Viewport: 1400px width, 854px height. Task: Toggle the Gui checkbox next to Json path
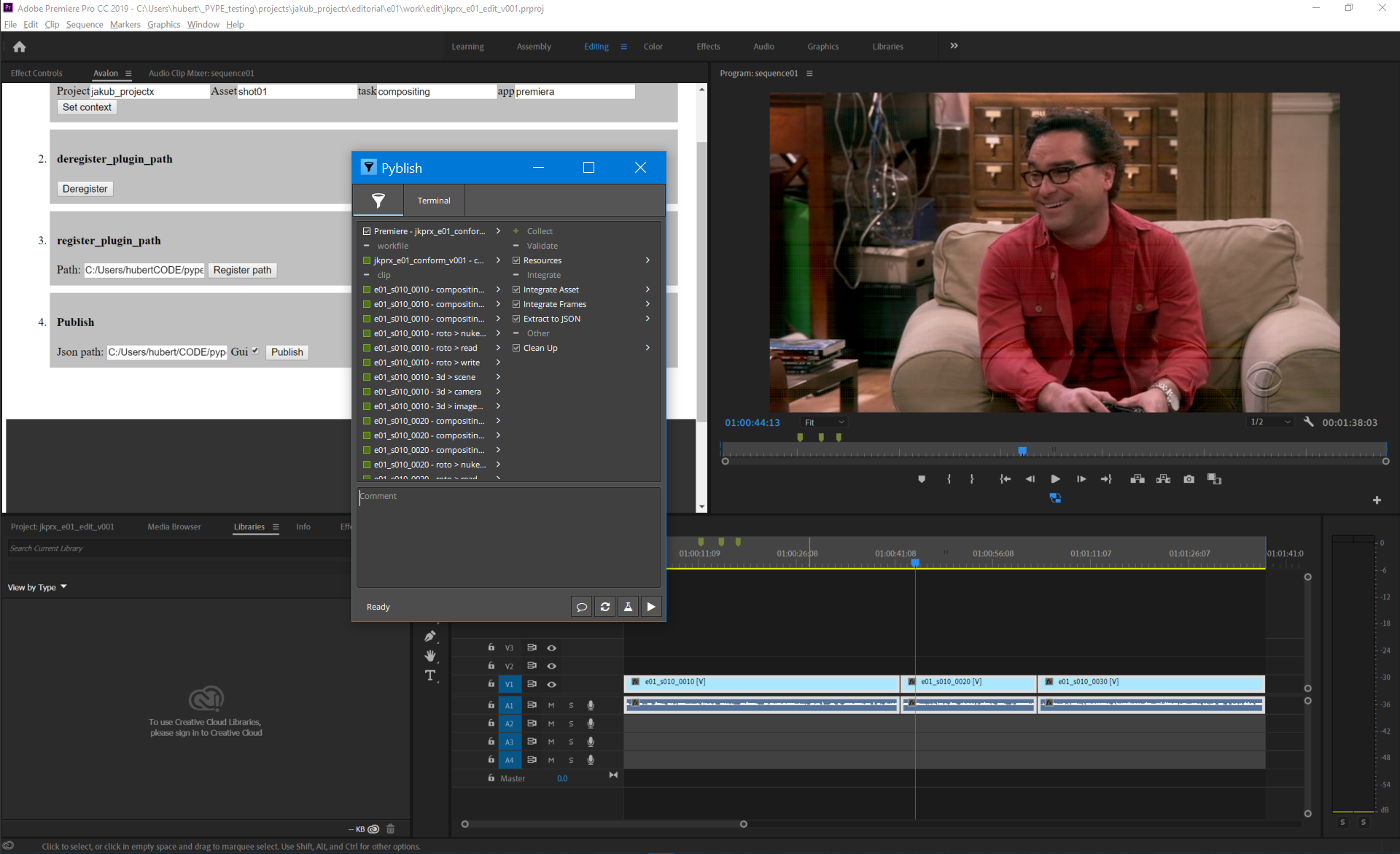click(x=255, y=351)
